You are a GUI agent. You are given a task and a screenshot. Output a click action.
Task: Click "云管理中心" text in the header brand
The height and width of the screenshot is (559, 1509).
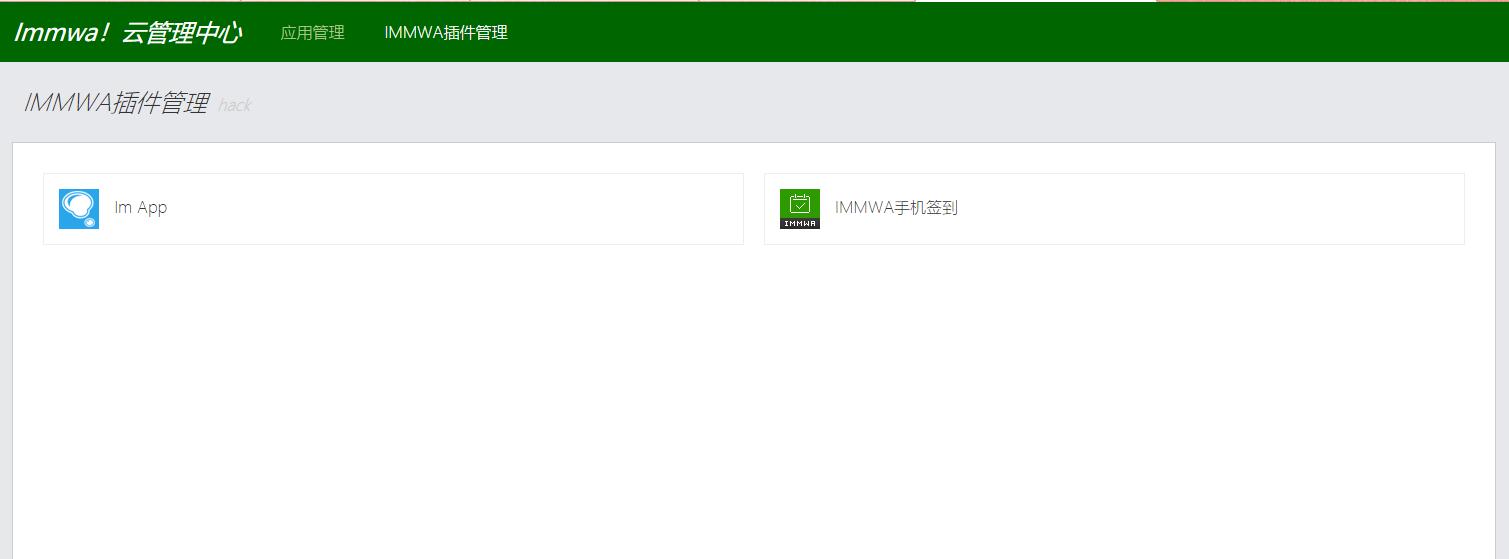tap(181, 32)
